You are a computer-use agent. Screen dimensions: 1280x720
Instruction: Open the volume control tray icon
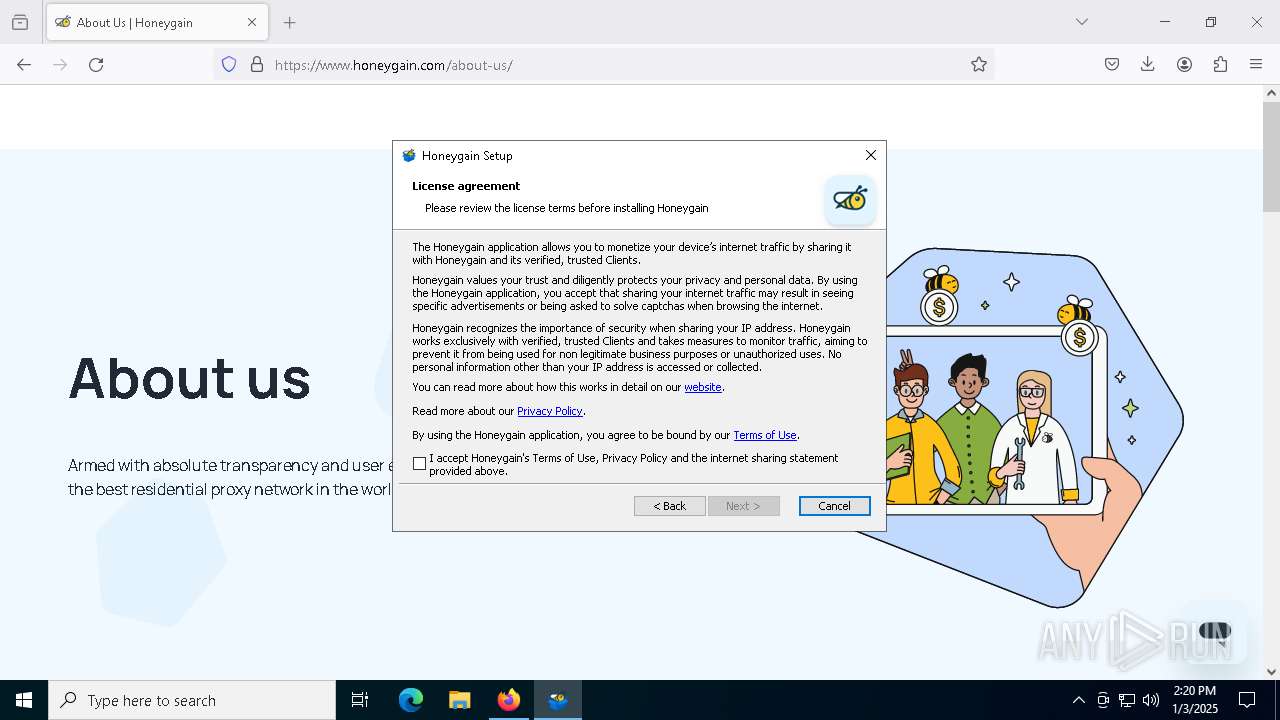click(1151, 700)
